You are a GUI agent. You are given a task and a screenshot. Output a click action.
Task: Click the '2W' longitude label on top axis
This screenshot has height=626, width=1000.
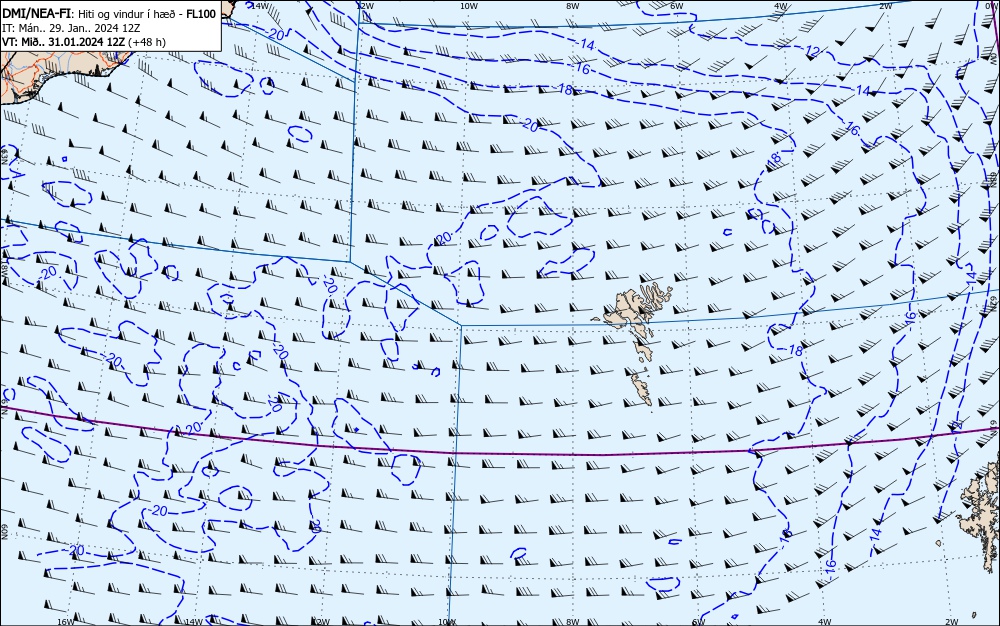(885, 6)
